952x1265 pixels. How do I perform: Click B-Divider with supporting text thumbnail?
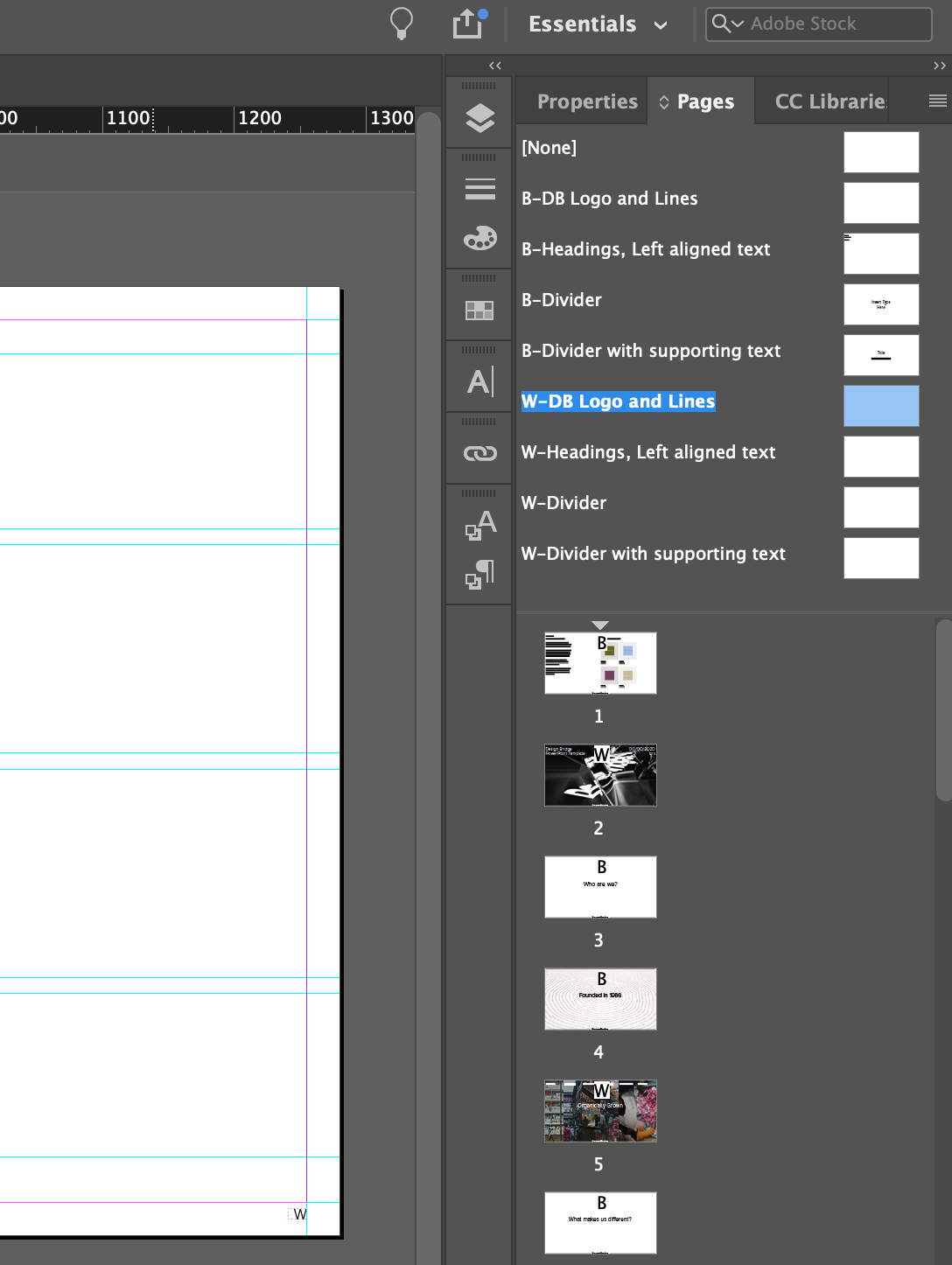[x=881, y=355]
